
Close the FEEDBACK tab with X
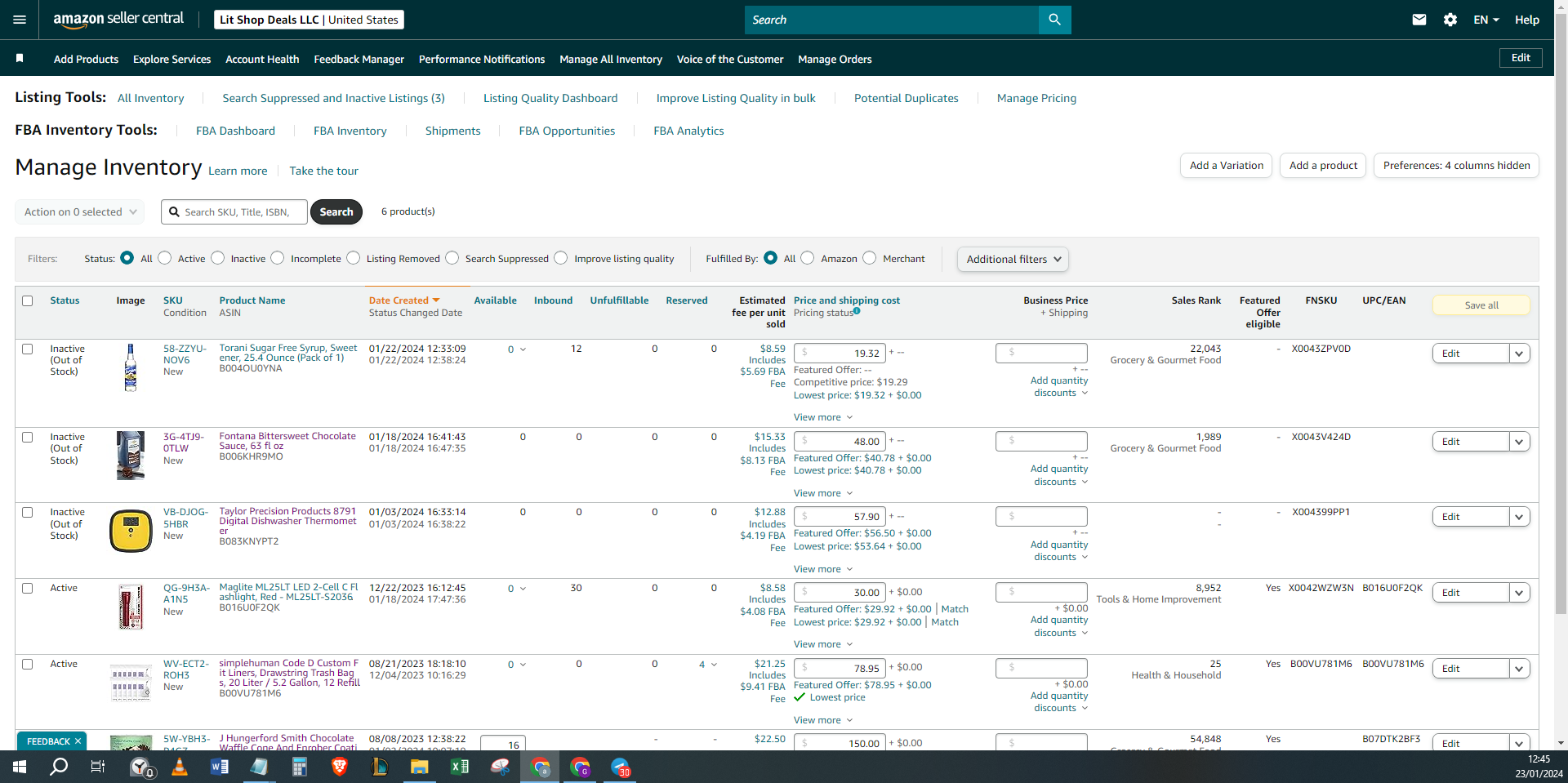(78, 741)
